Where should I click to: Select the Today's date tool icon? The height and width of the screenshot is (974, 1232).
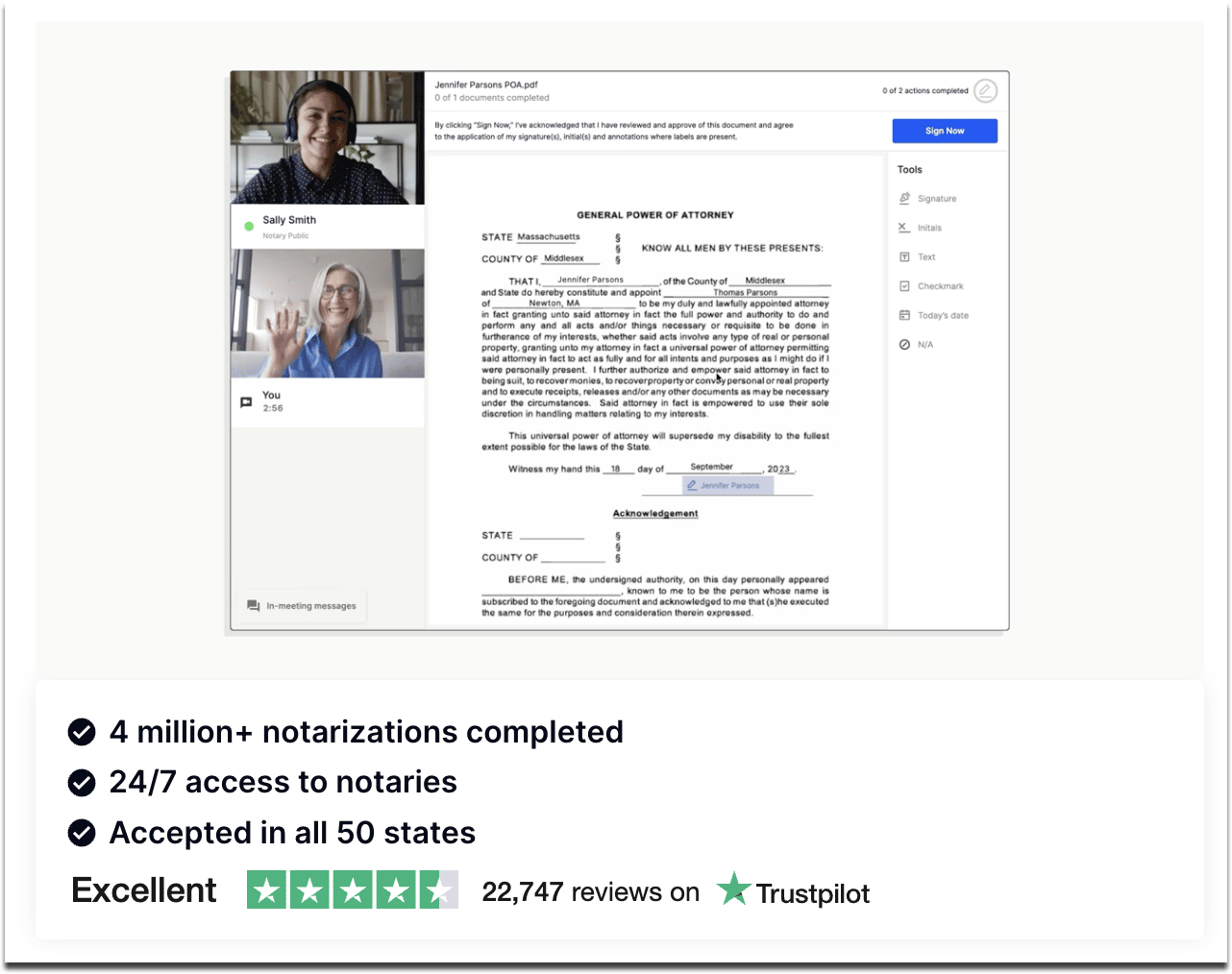(x=904, y=315)
